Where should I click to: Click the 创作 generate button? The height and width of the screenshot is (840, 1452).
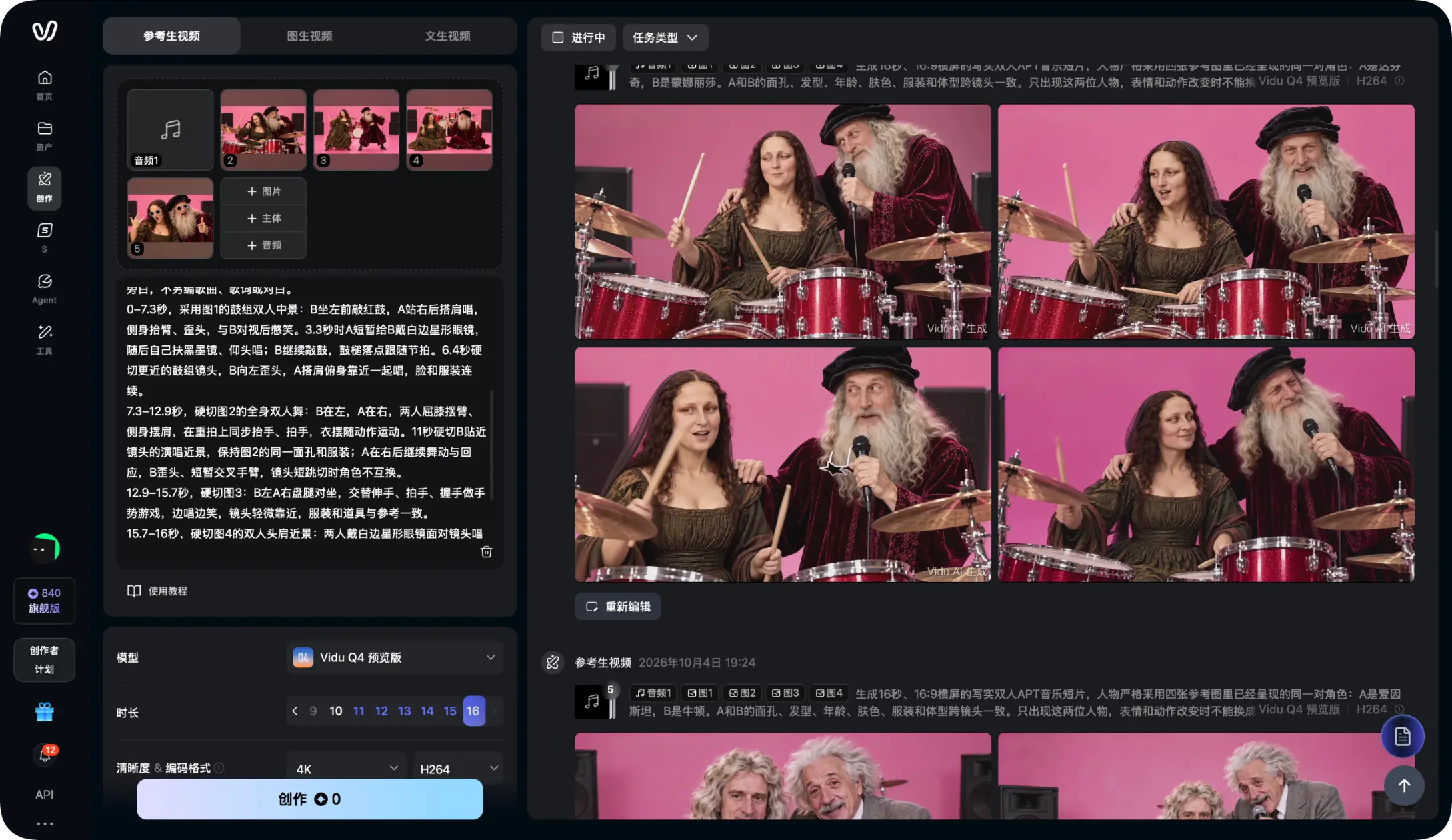(x=309, y=799)
